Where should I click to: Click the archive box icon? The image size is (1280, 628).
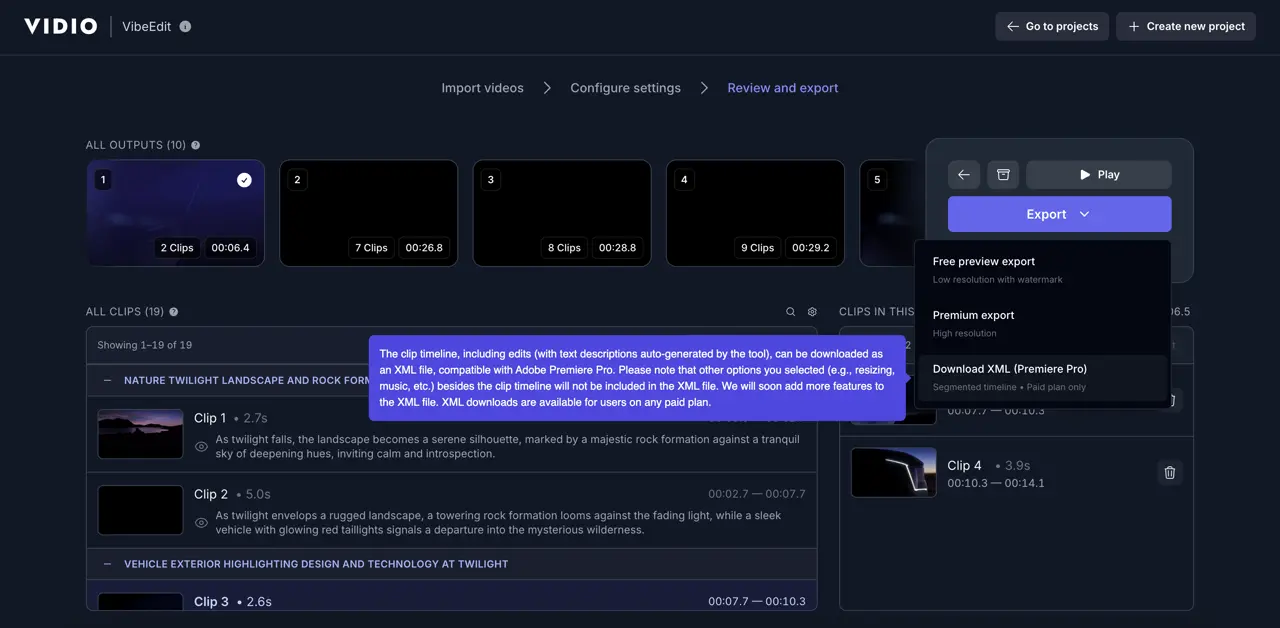pyautogui.click(x=1003, y=174)
